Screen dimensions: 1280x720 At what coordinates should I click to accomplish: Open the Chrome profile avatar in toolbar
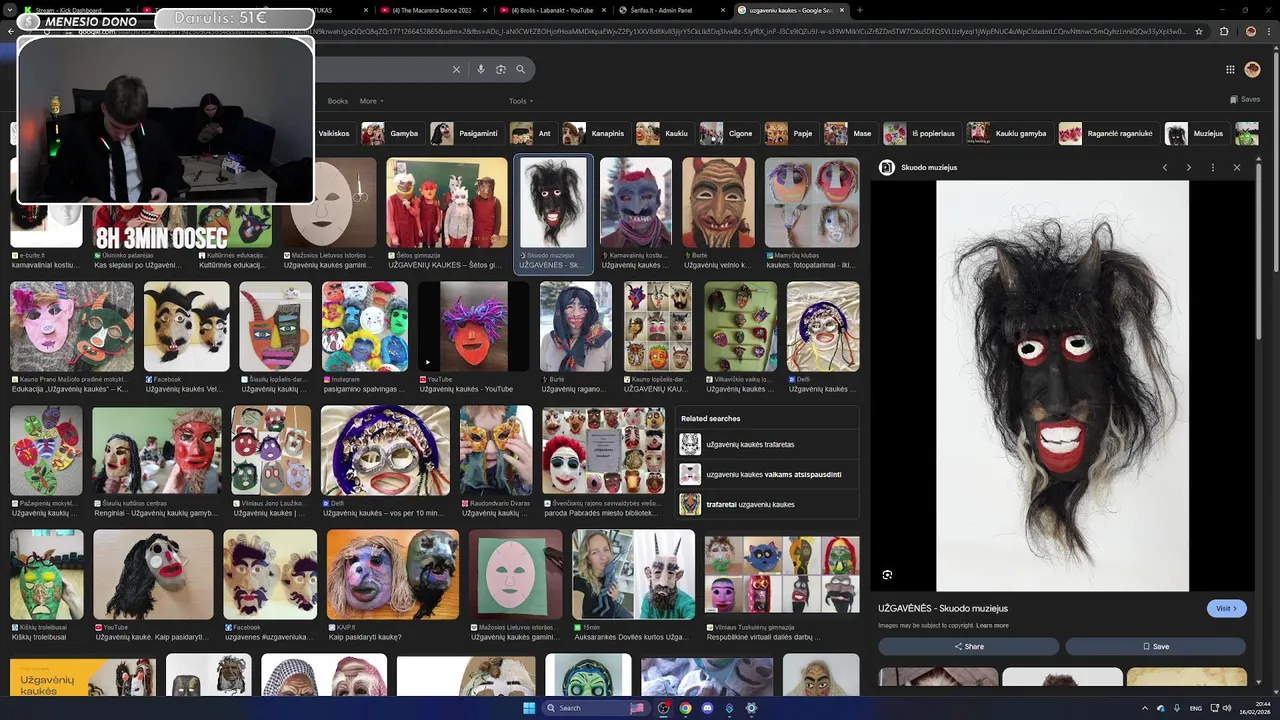[1251, 31]
